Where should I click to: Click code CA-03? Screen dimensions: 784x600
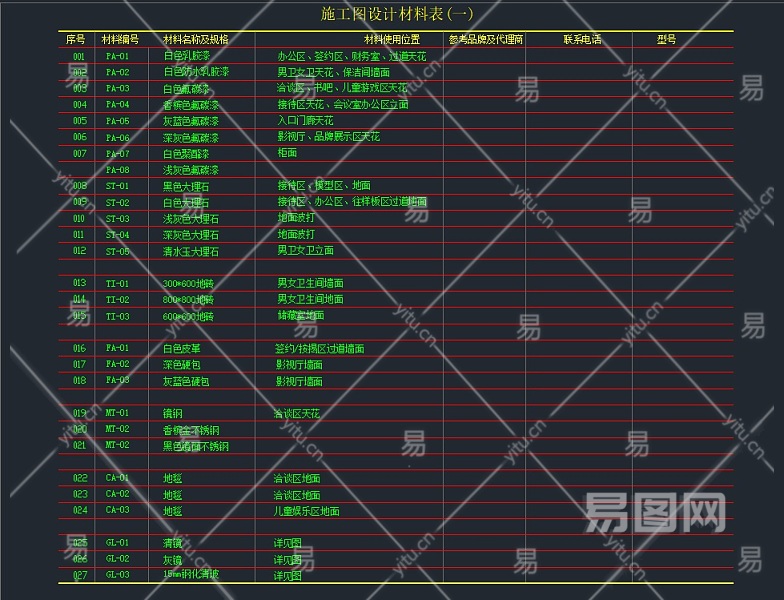(118, 510)
